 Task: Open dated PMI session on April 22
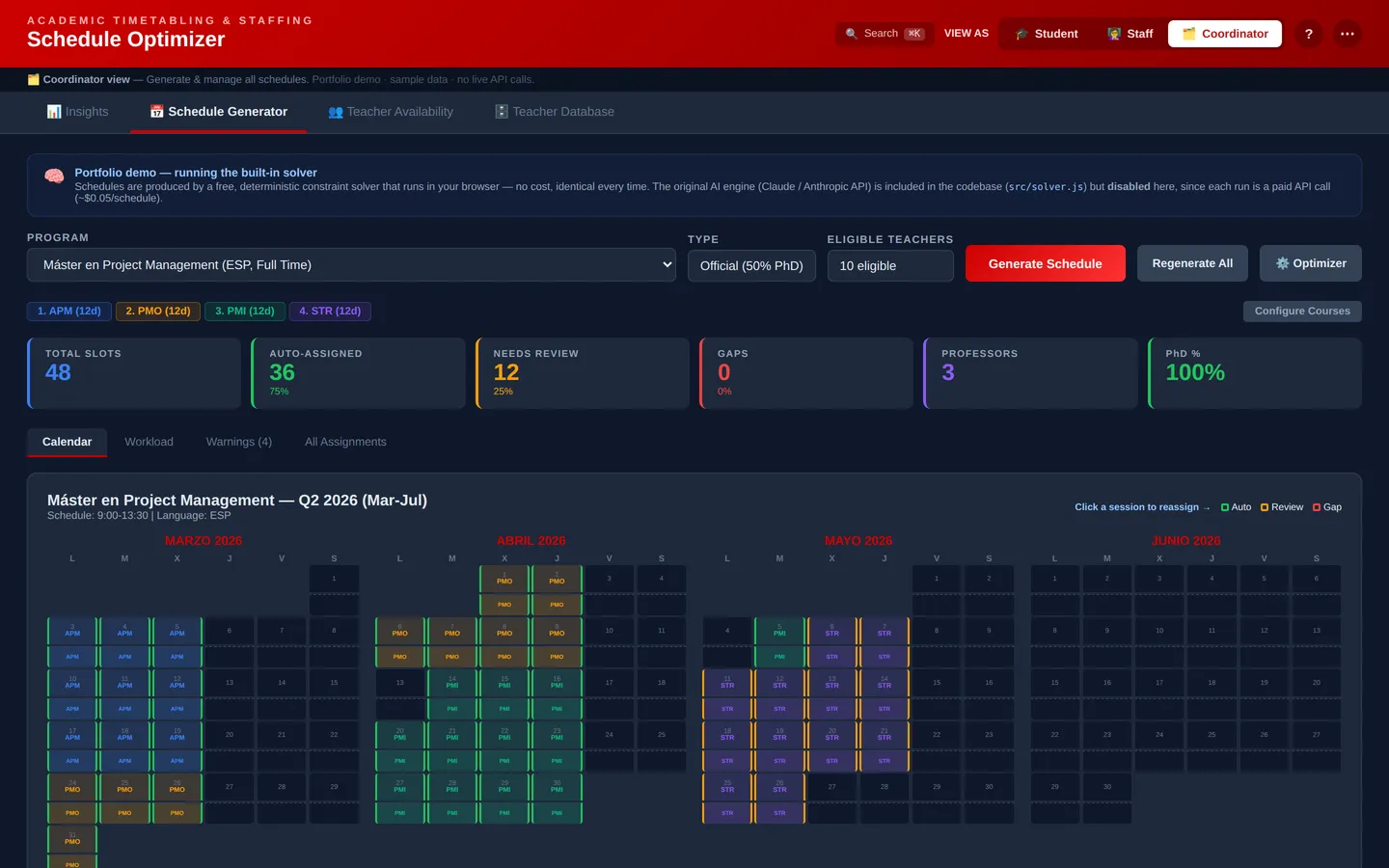tap(504, 735)
